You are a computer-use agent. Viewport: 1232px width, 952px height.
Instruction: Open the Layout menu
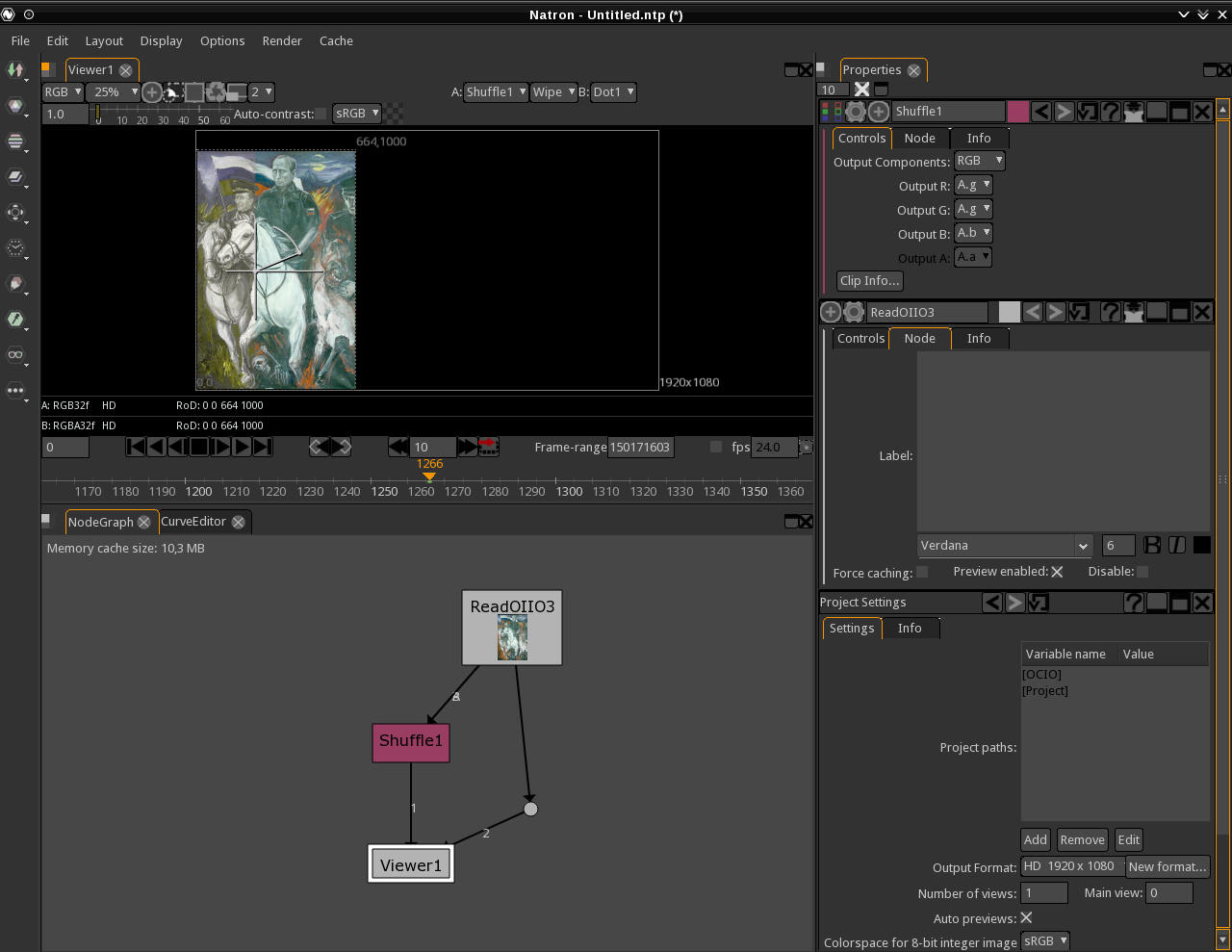point(104,40)
